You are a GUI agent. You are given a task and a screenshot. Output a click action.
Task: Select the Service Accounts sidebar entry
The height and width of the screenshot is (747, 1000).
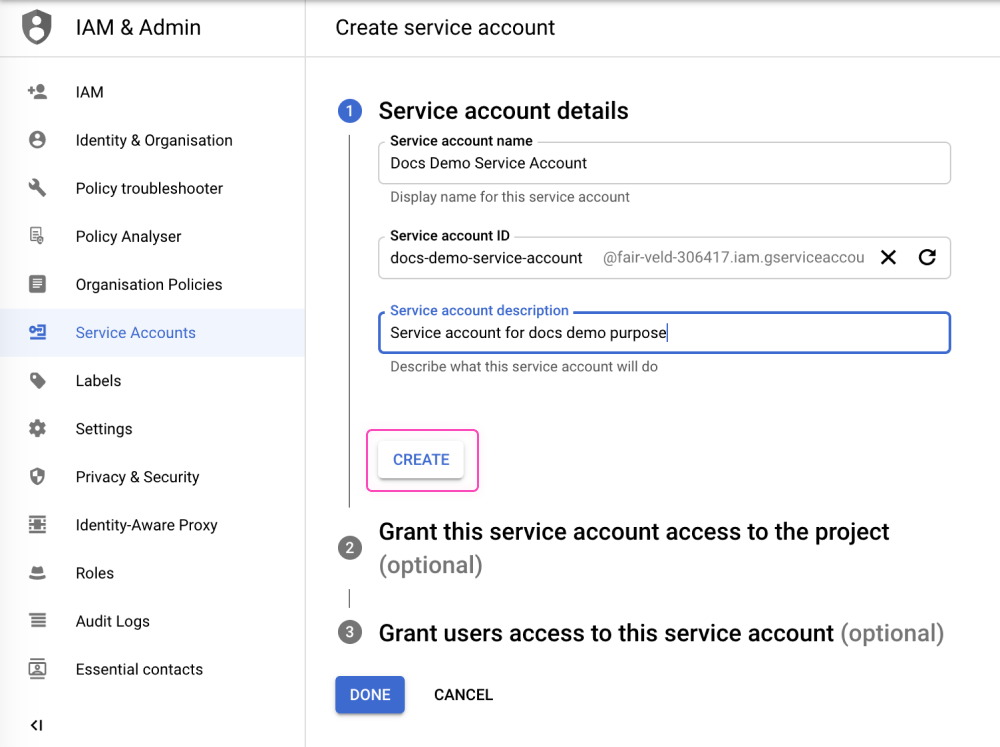point(135,332)
